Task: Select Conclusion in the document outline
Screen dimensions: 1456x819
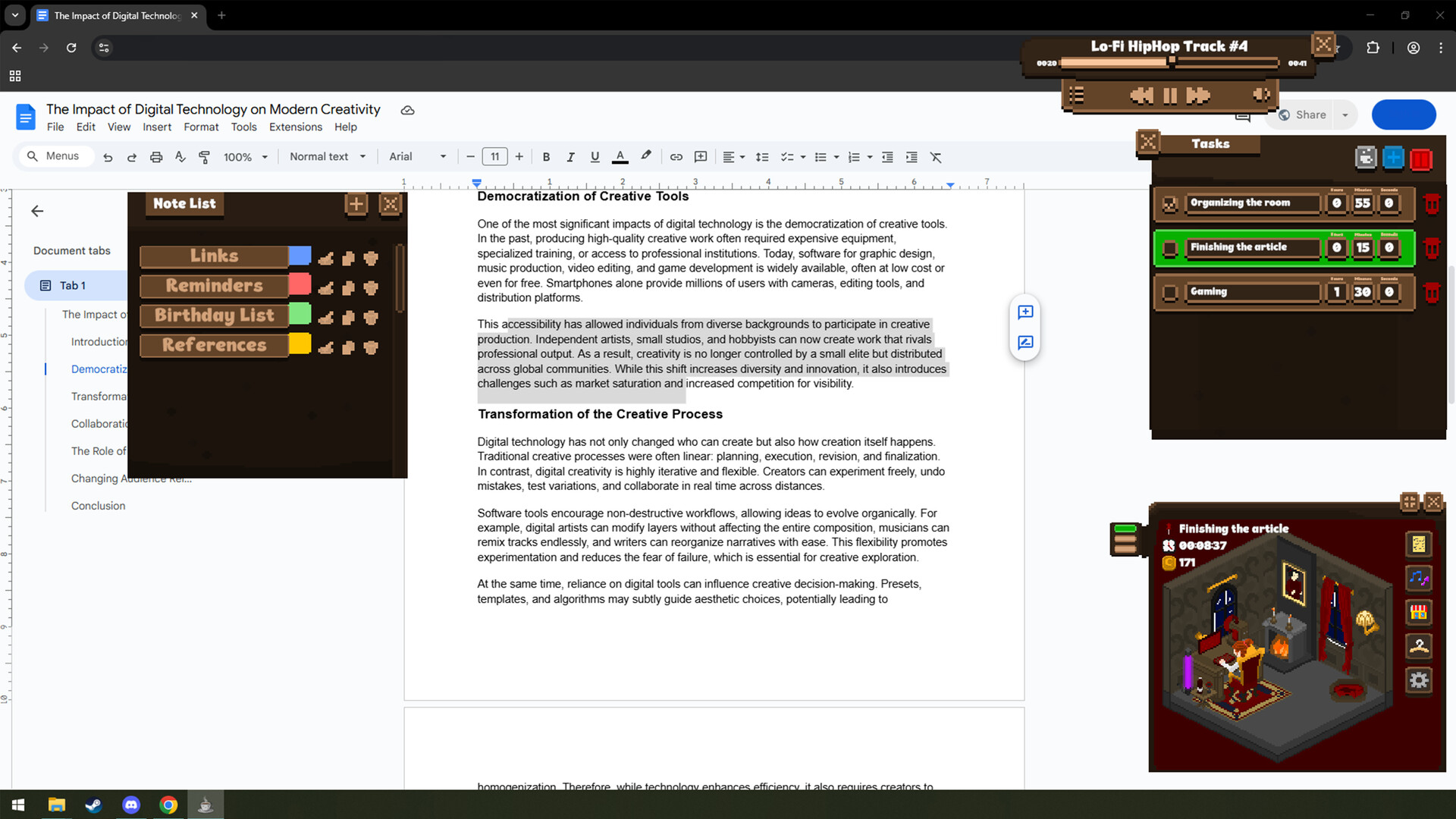Action: click(x=98, y=505)
